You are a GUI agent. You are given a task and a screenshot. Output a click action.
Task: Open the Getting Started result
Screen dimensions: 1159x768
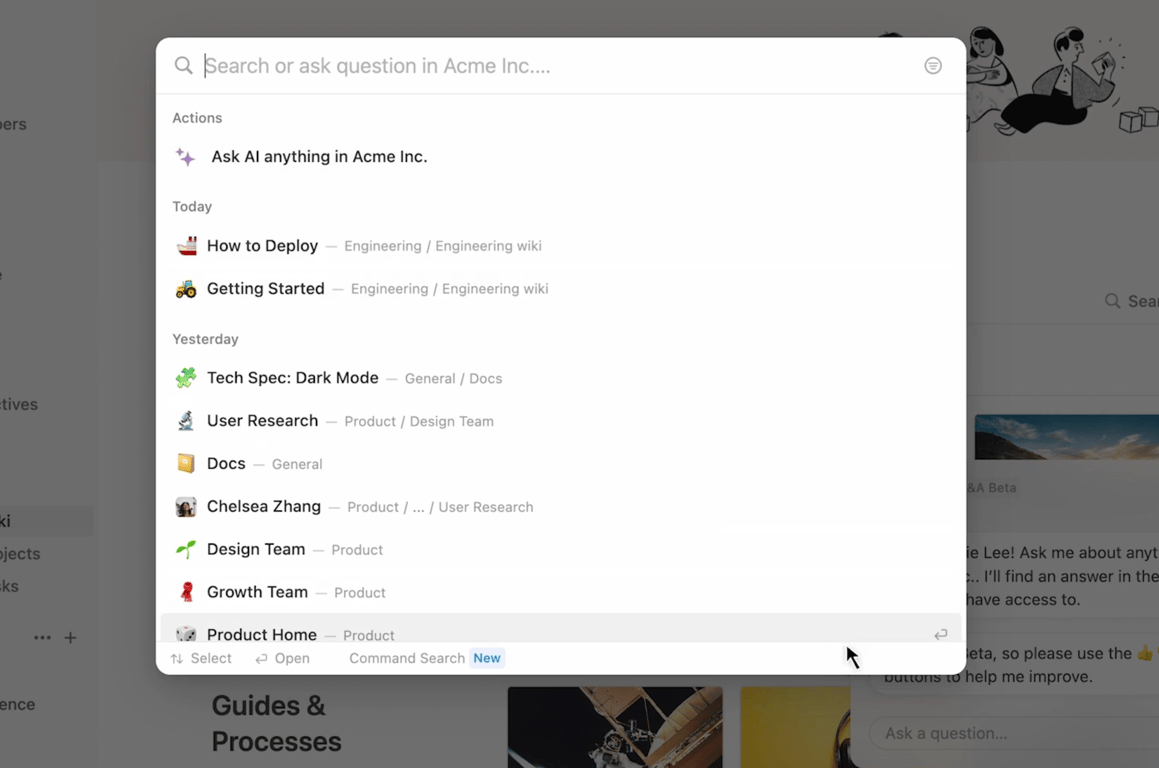pyautogui.click(x=560, y=288)
